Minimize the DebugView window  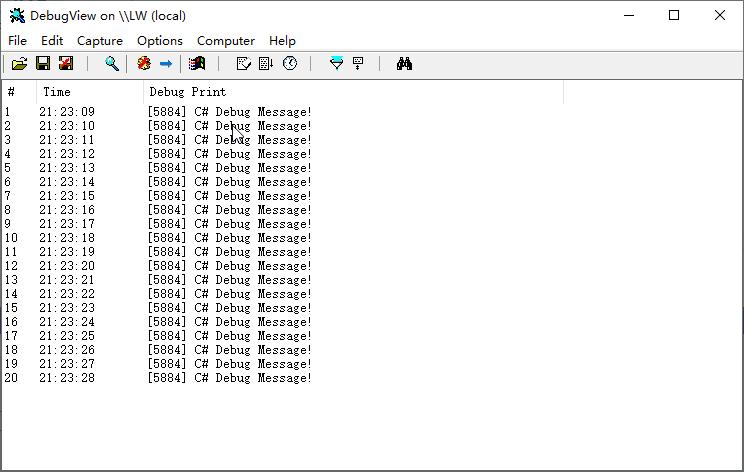629,15
